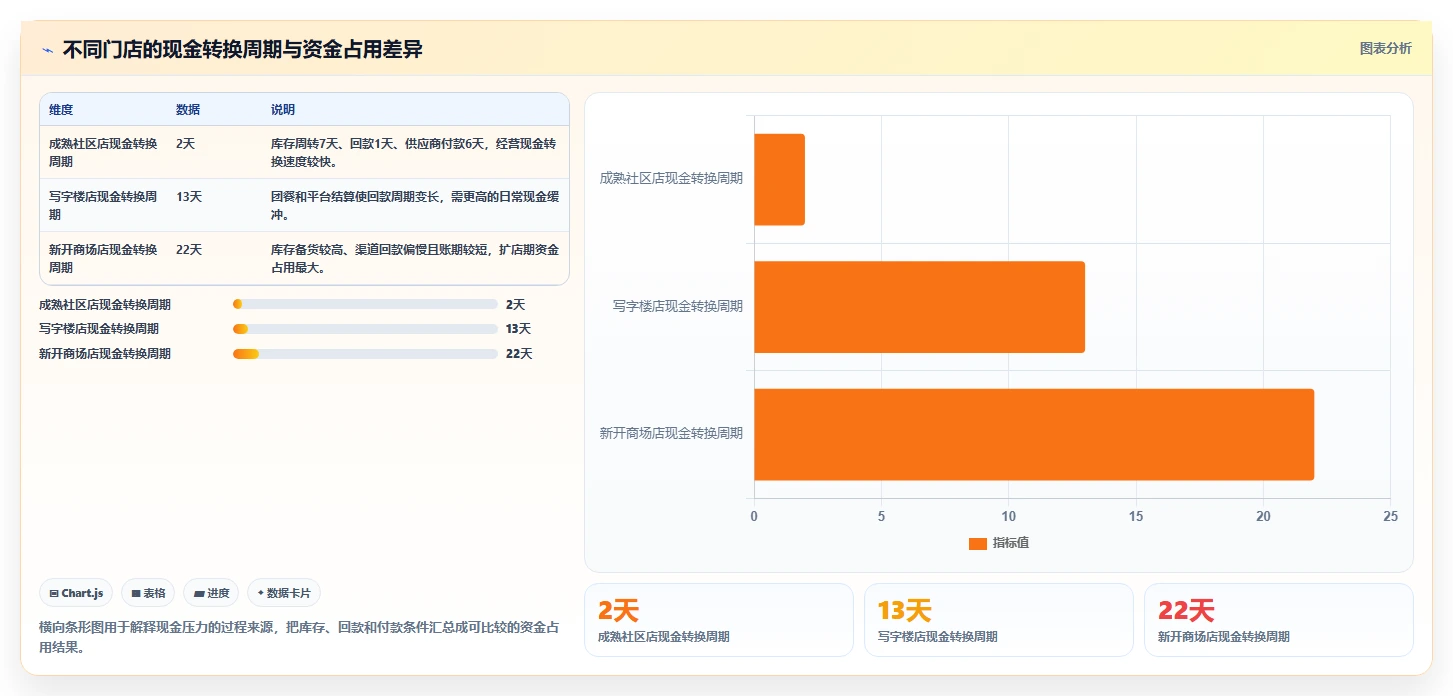Click the 数据 column header
The width and height of the screenshot is (1453, 696).
point(188,110)
